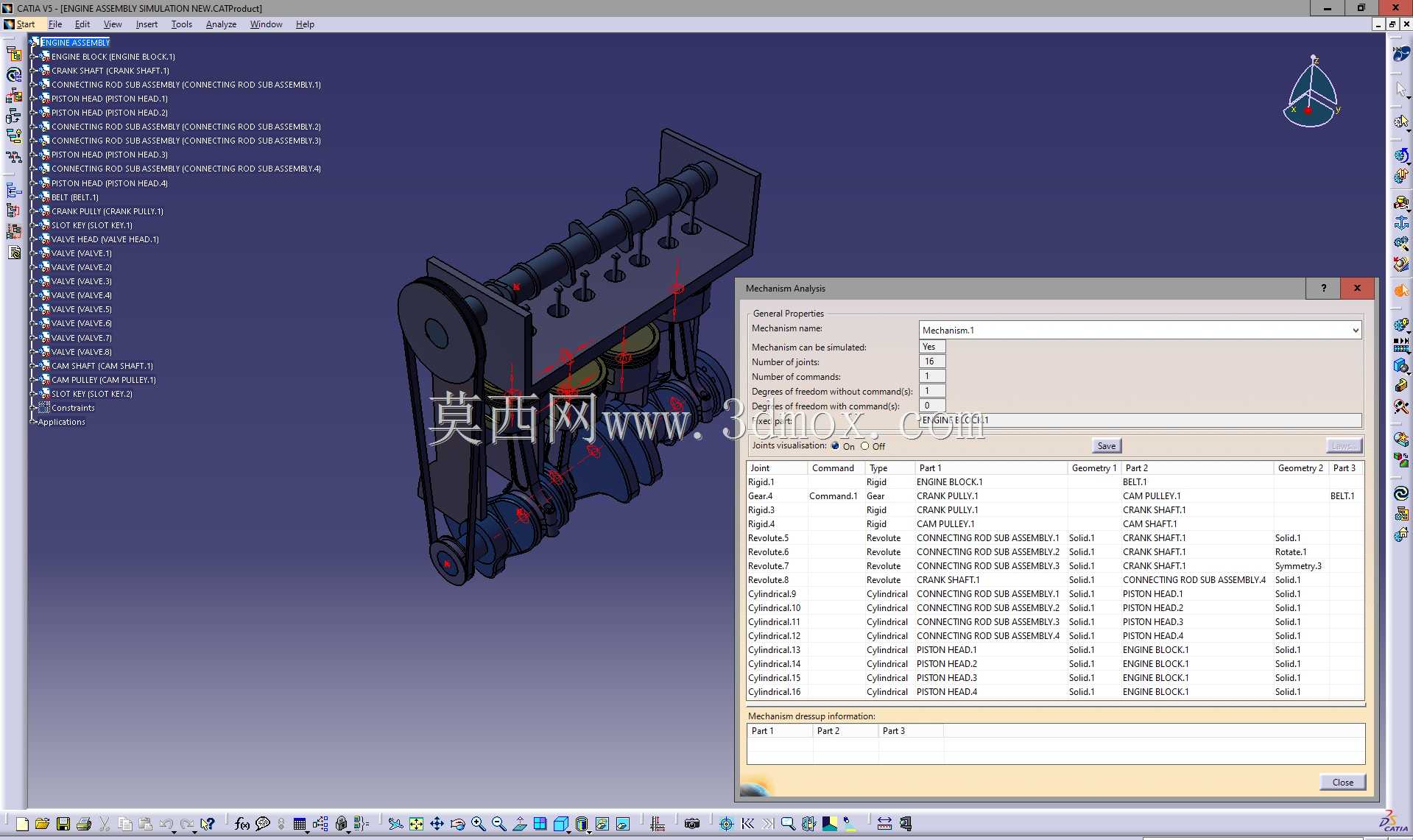Expand the ENGINE BLOCK tree node
Image resolution: width=1413 pixels, height=840 pixels.
(x=33, y=57)
